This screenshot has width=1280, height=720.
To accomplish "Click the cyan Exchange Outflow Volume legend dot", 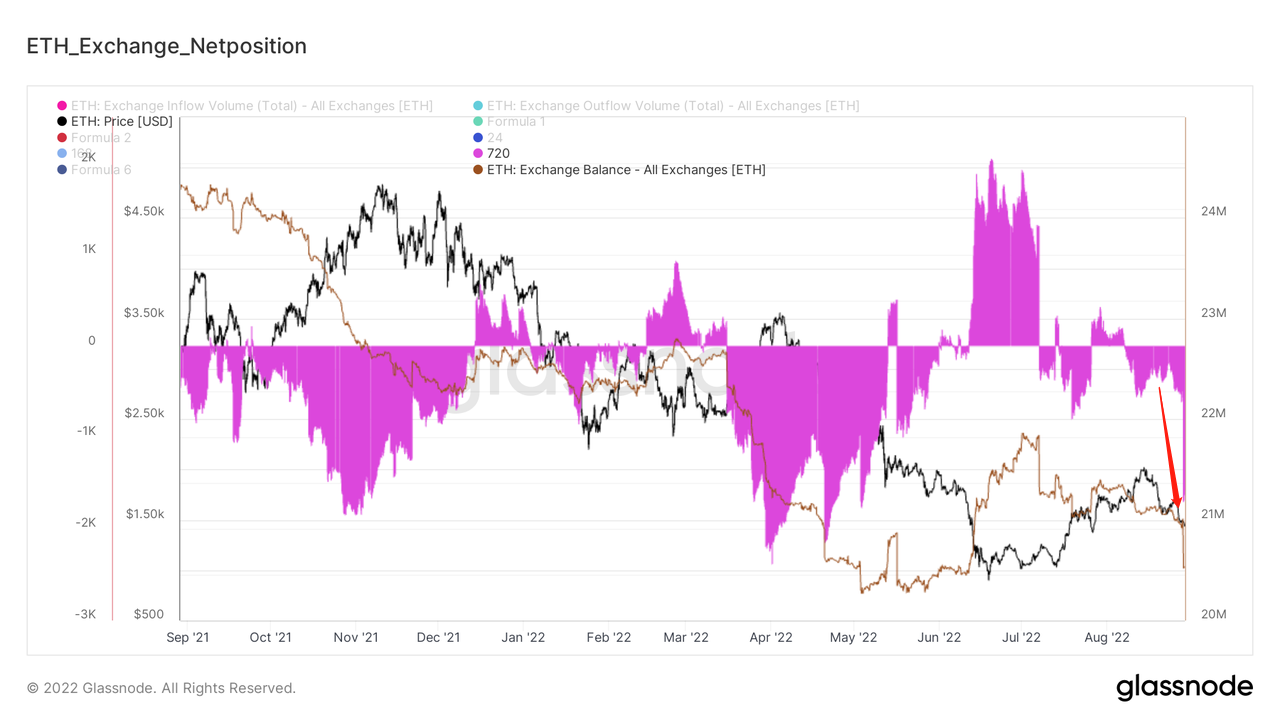I will 478,106.
